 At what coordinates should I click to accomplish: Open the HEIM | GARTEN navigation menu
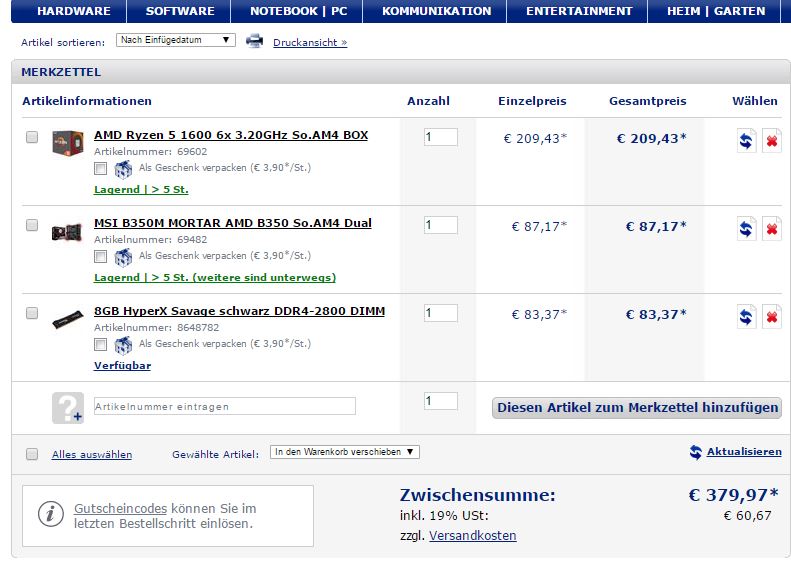tap(715, 11)
